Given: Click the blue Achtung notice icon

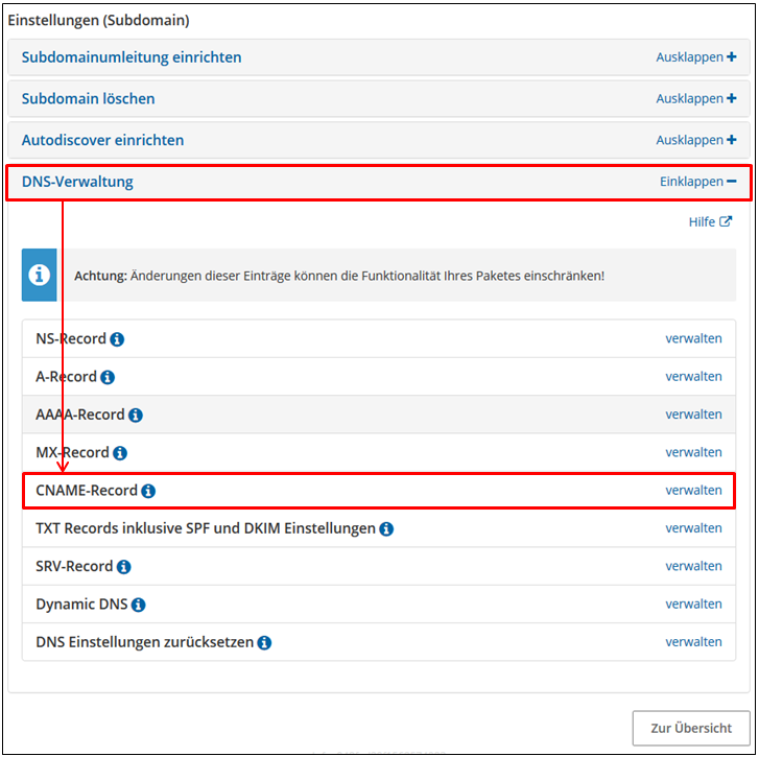Looking at the screenshot, I should [x=39, y=275].
